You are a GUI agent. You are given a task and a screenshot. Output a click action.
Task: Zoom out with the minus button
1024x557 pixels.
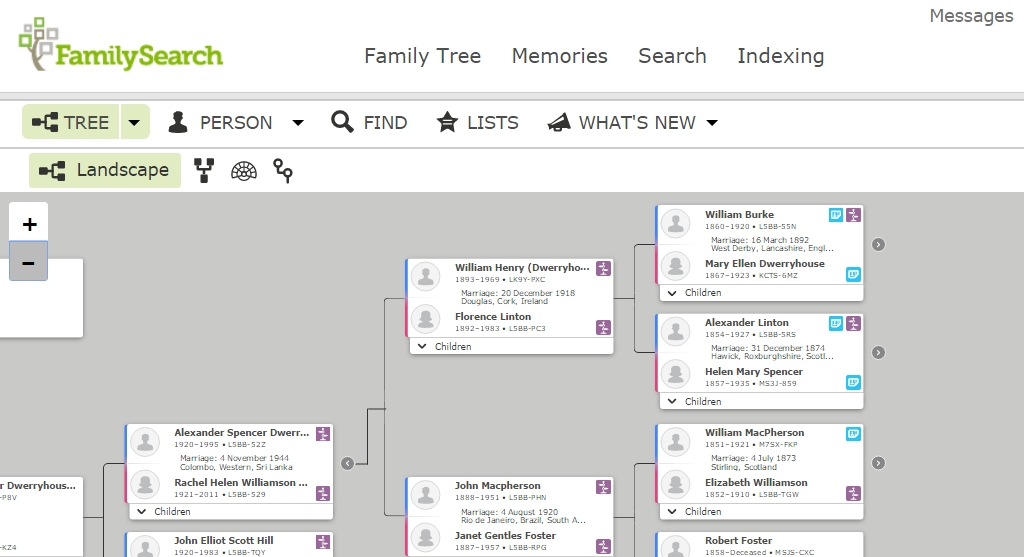point(29,263)
